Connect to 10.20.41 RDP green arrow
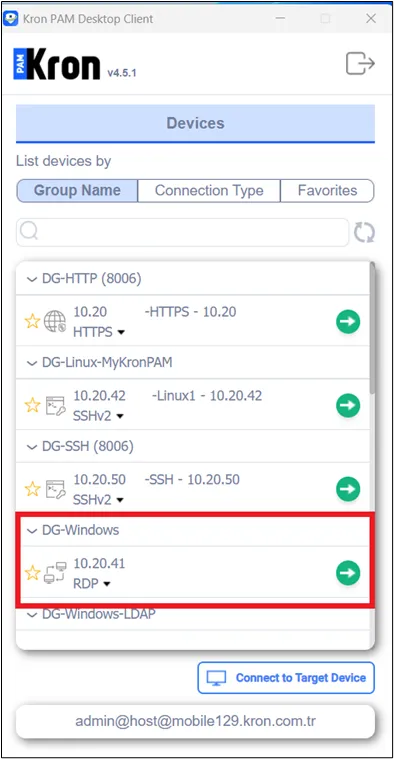This screenshot has width=394, height=759. [348, 573]
